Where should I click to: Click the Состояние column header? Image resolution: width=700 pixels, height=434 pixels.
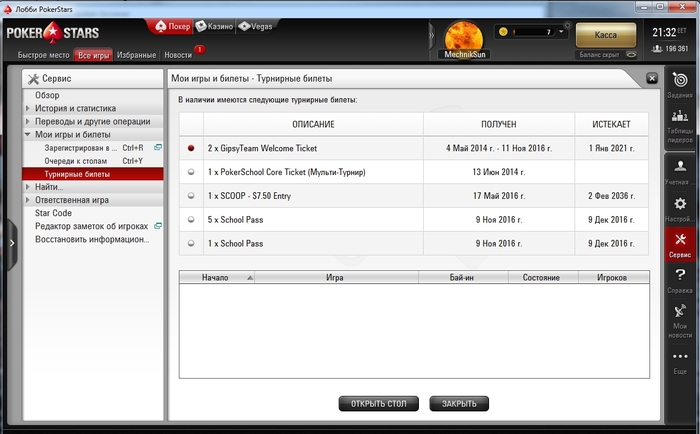pyautogui.click(x=543, y=277)
